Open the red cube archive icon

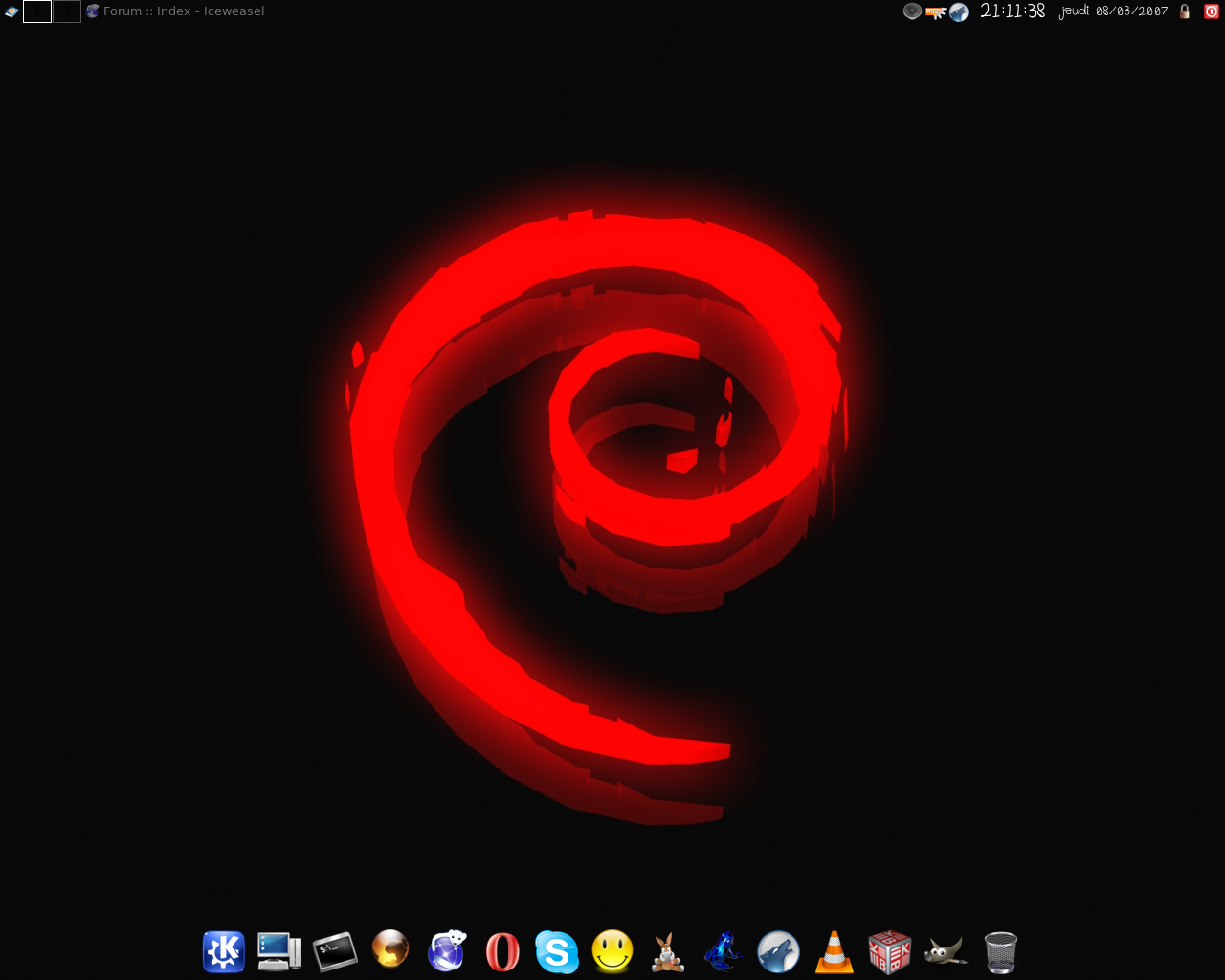[x=889, y=952]
